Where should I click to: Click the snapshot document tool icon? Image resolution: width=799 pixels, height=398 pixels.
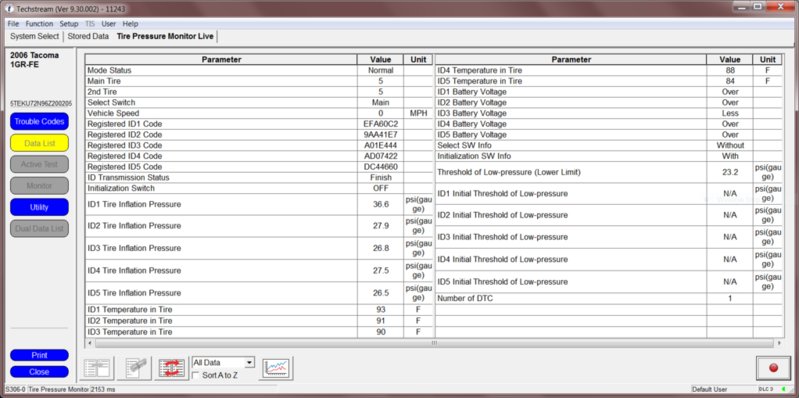tap(135, 368)
